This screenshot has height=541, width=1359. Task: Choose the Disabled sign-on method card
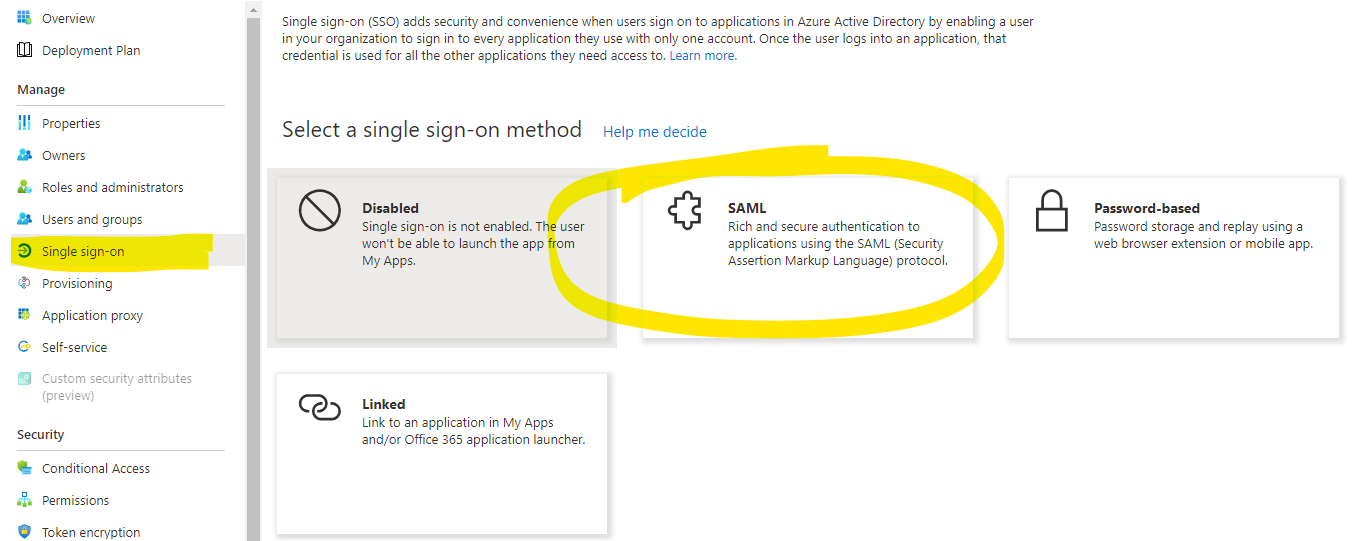[x=442, y=258]
